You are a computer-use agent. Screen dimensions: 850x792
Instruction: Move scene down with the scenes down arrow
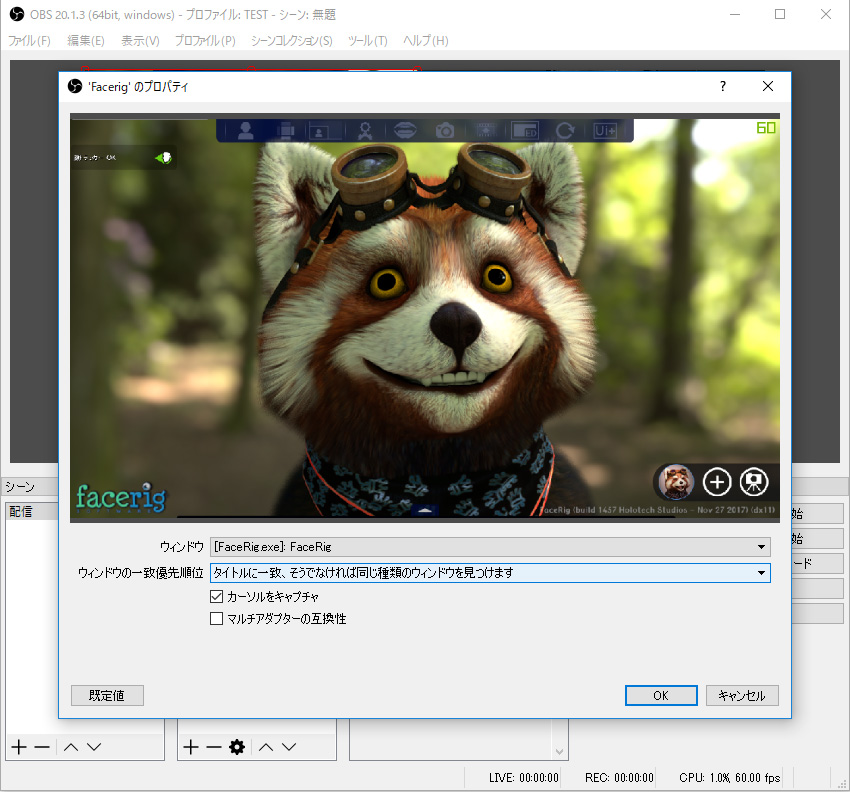(94, 747)
